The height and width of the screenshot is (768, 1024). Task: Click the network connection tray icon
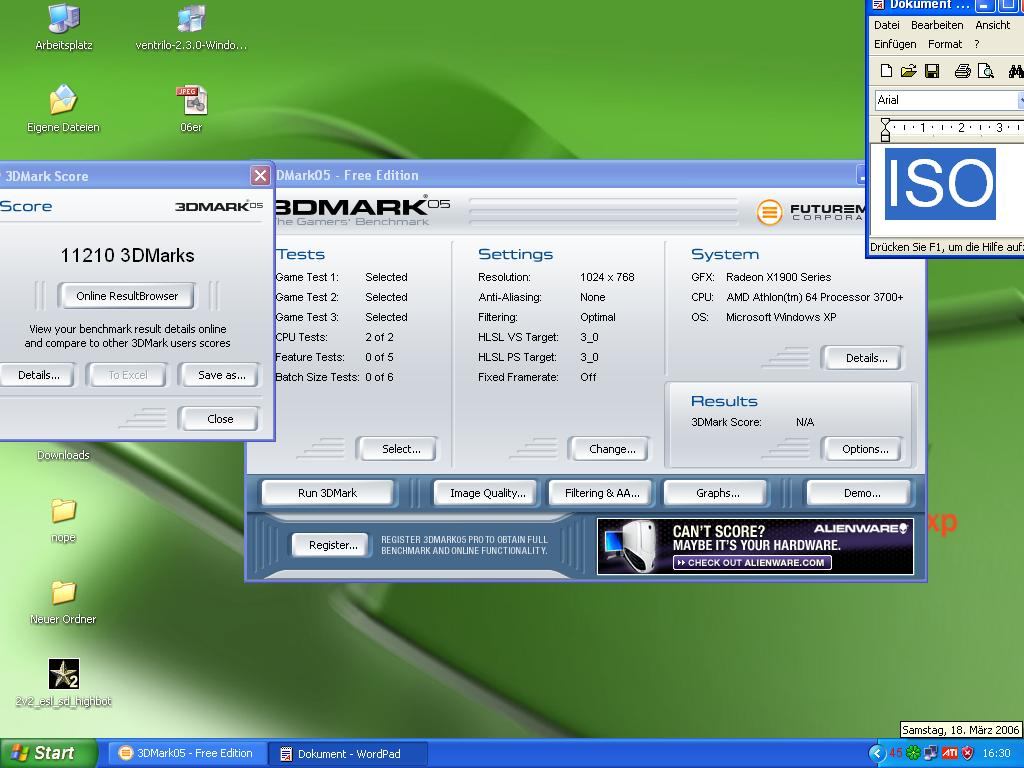click(x=931, y=753)
